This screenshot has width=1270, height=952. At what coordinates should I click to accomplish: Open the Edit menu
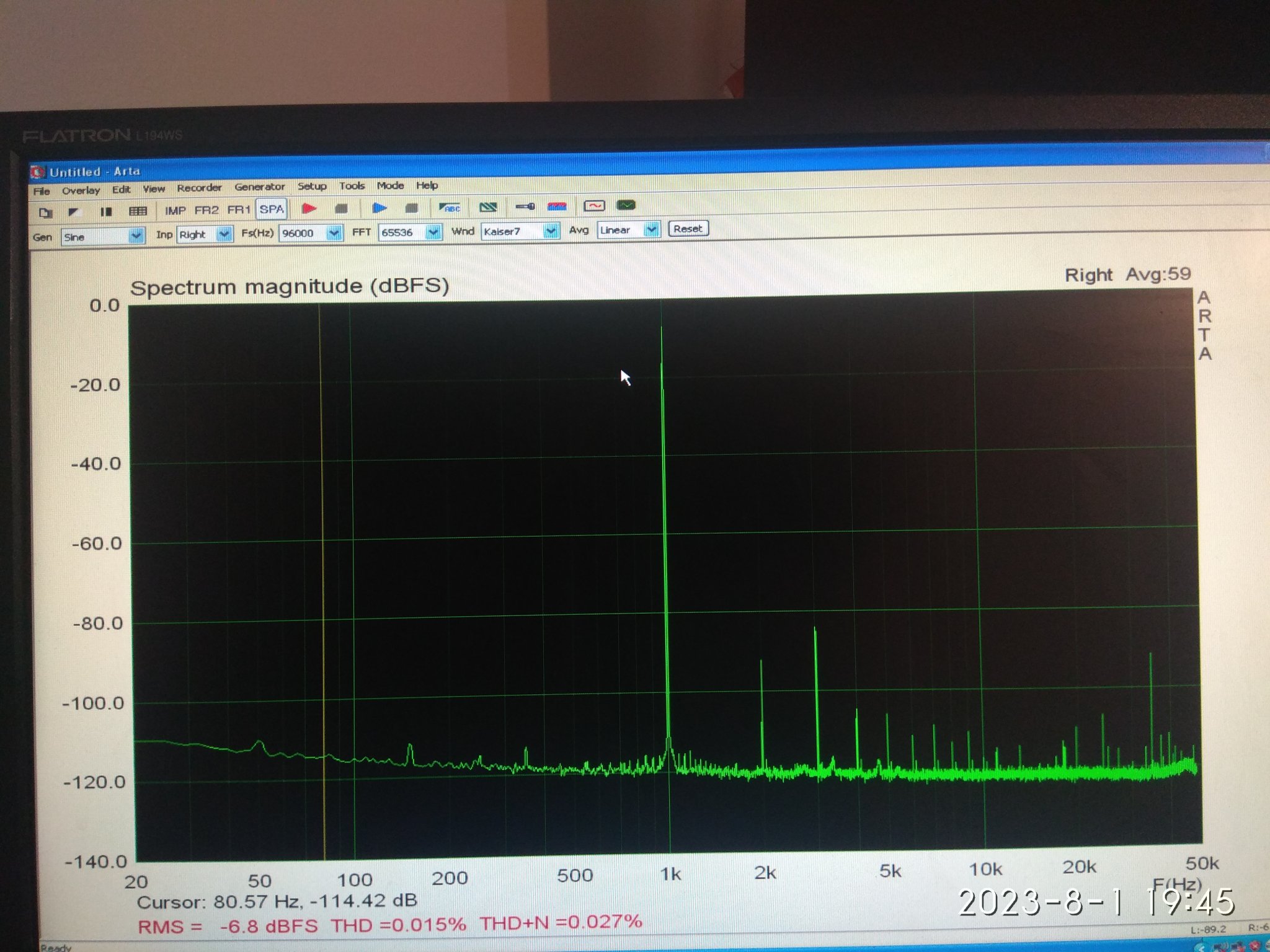point(121,190)
